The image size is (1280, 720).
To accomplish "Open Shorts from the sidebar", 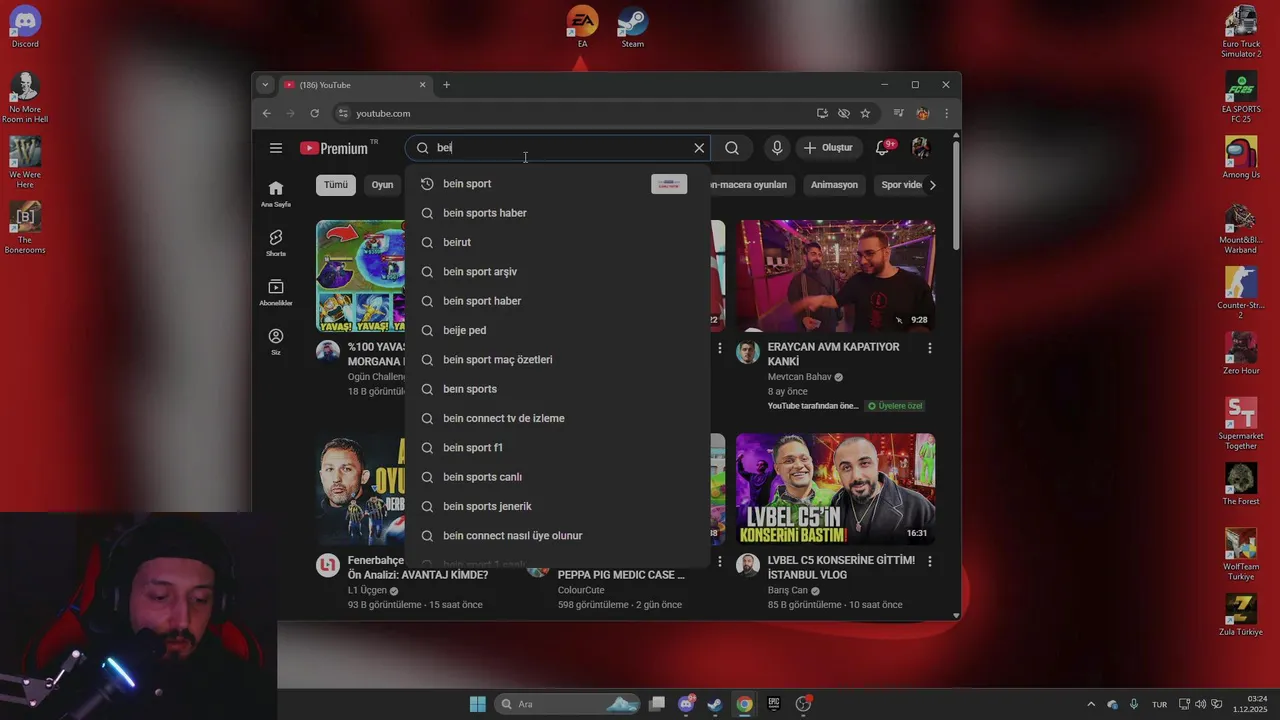I will click(x=276, y=243).
